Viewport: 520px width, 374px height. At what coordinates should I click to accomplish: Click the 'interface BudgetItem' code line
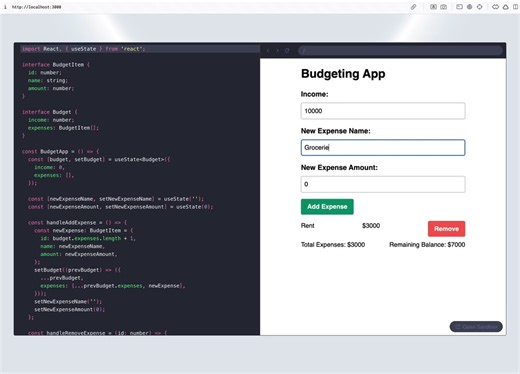point(56,65)
